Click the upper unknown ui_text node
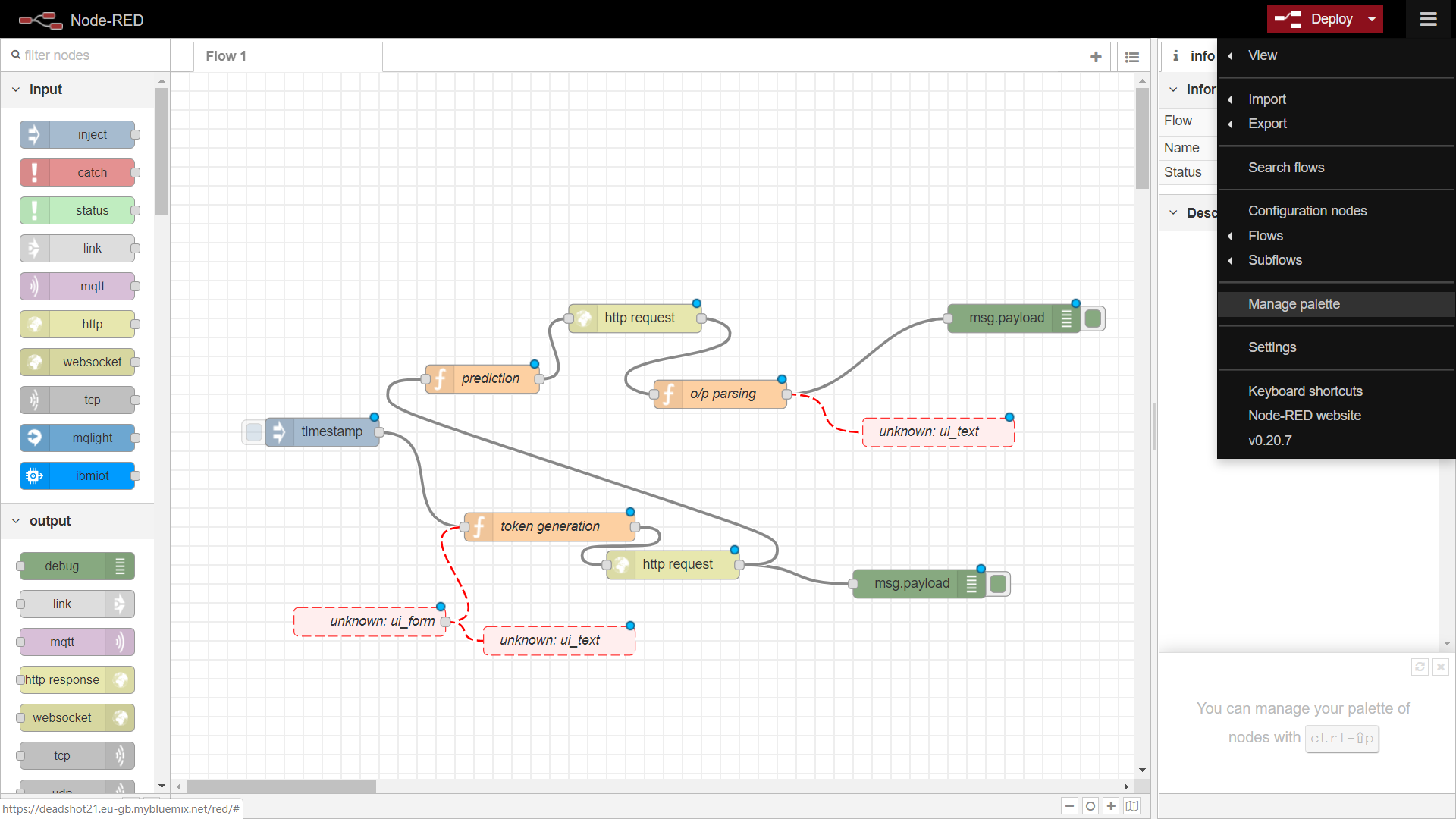 938,431
